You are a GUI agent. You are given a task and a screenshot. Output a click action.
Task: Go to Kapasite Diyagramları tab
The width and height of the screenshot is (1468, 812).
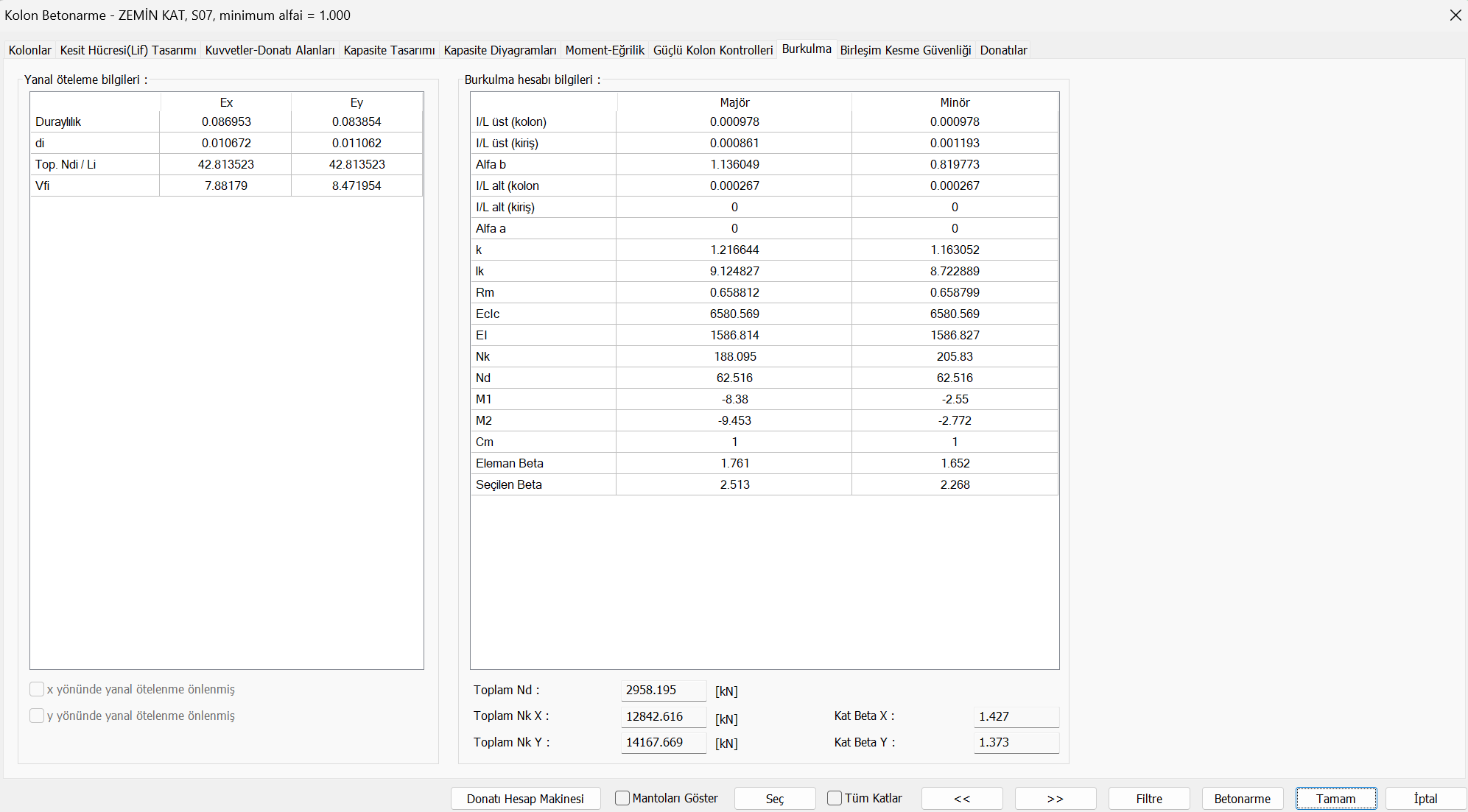pos(500,50)
